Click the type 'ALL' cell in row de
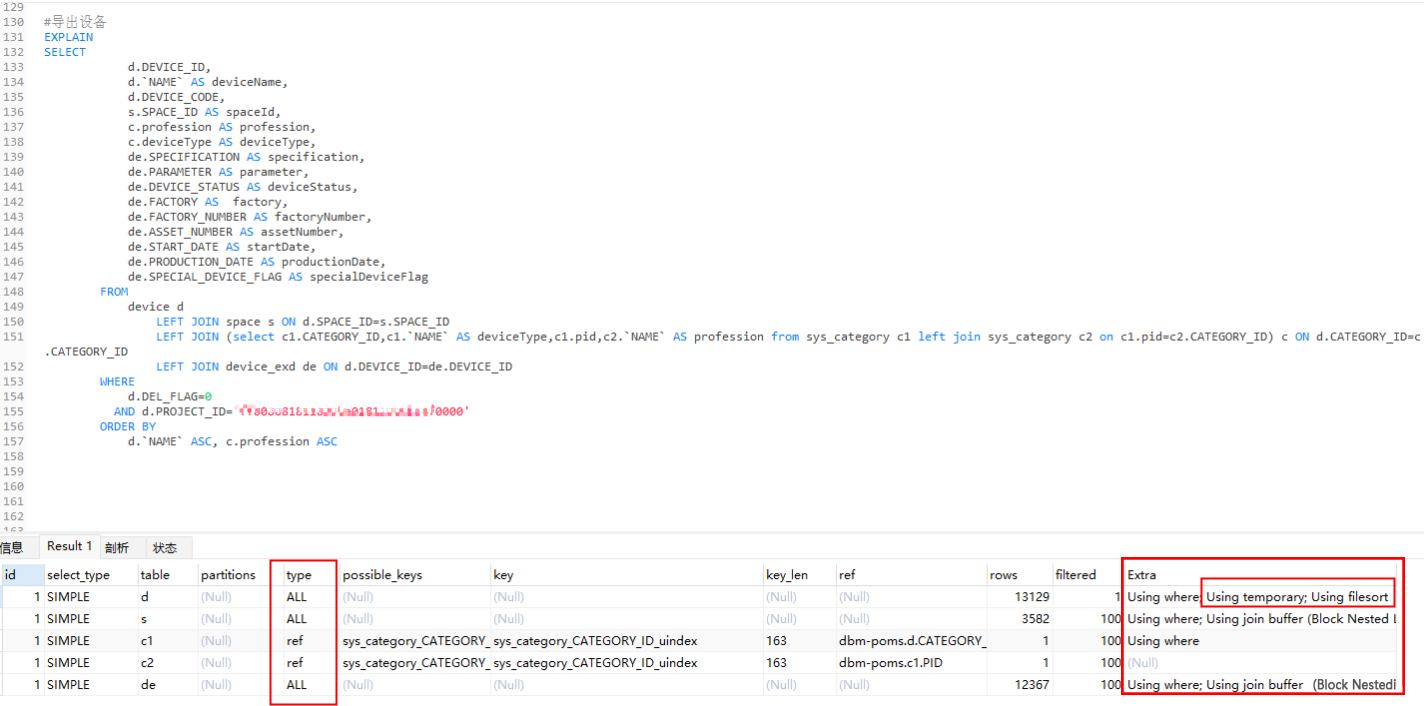 point(311,685)
